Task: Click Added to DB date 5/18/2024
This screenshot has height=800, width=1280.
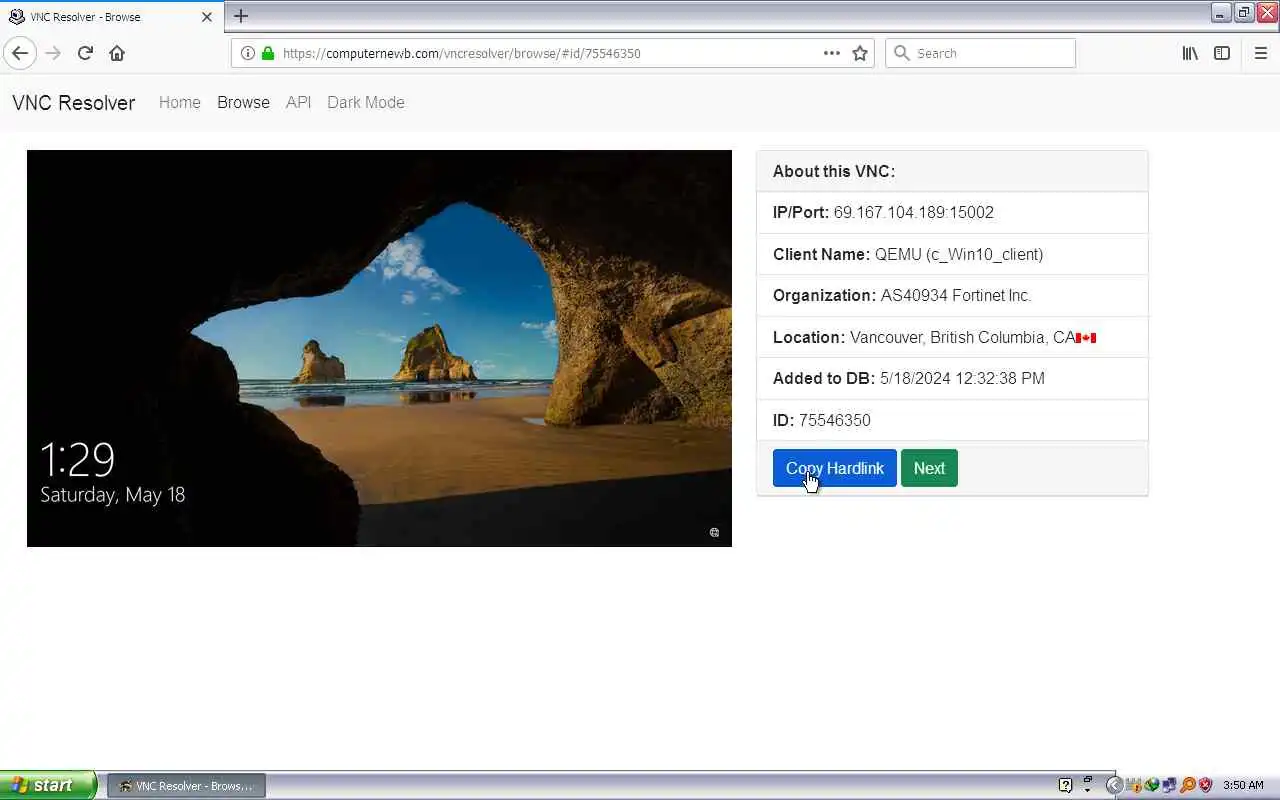Action: [962, 379]
